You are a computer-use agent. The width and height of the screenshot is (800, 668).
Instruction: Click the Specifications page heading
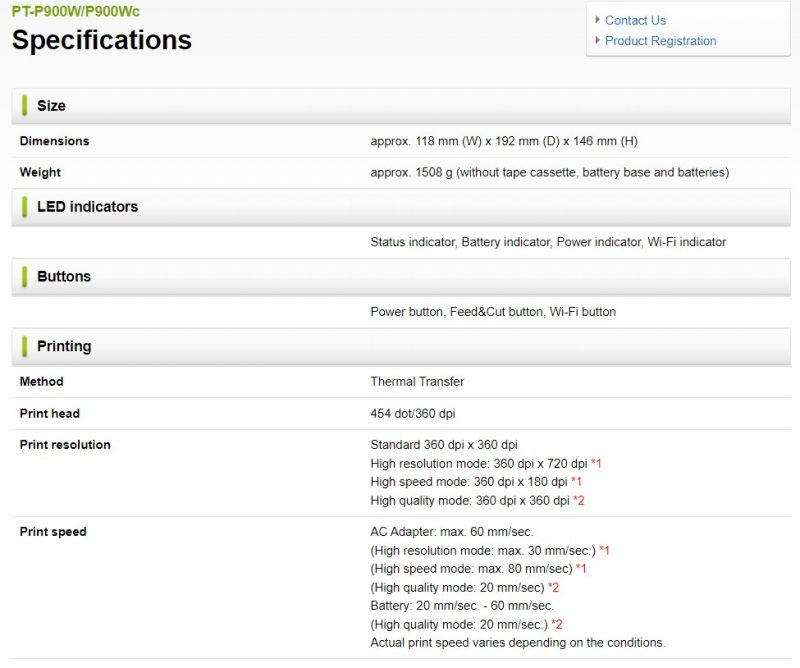pos(102,40)
